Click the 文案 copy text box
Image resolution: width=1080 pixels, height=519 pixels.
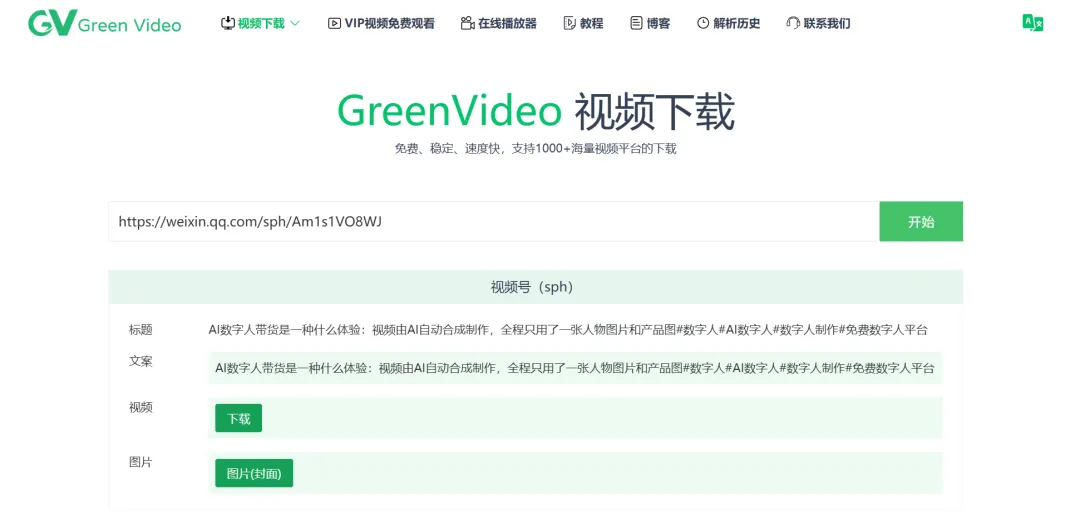click(574, 368)
